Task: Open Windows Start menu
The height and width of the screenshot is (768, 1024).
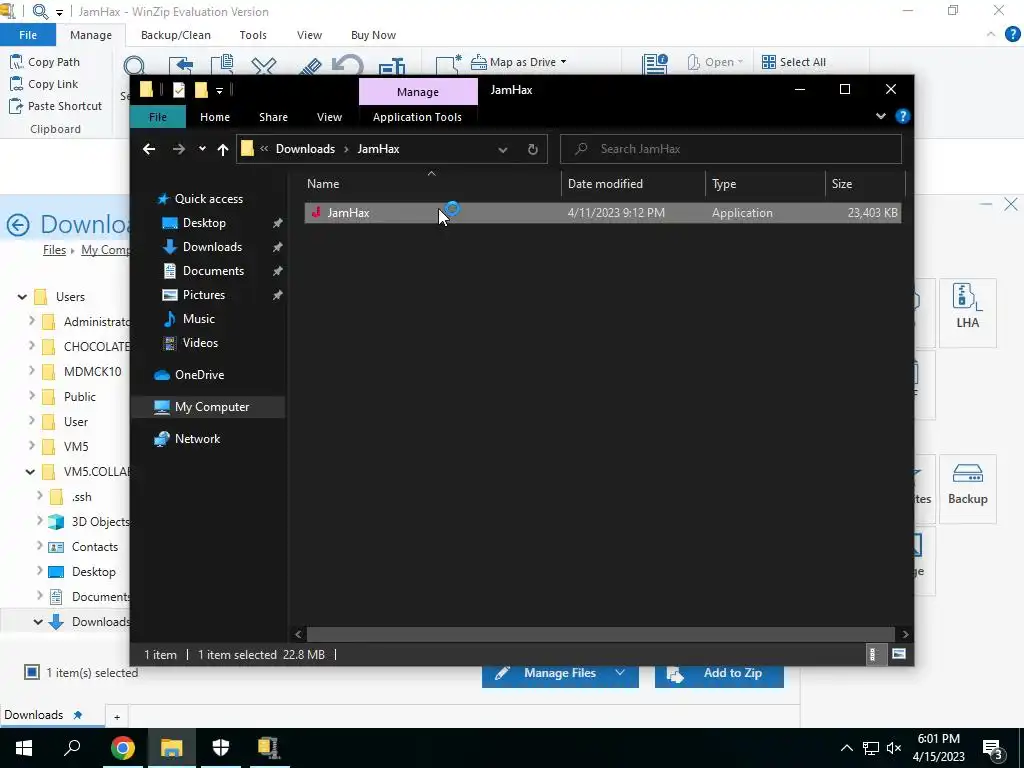Action: [x=24, y=748]
